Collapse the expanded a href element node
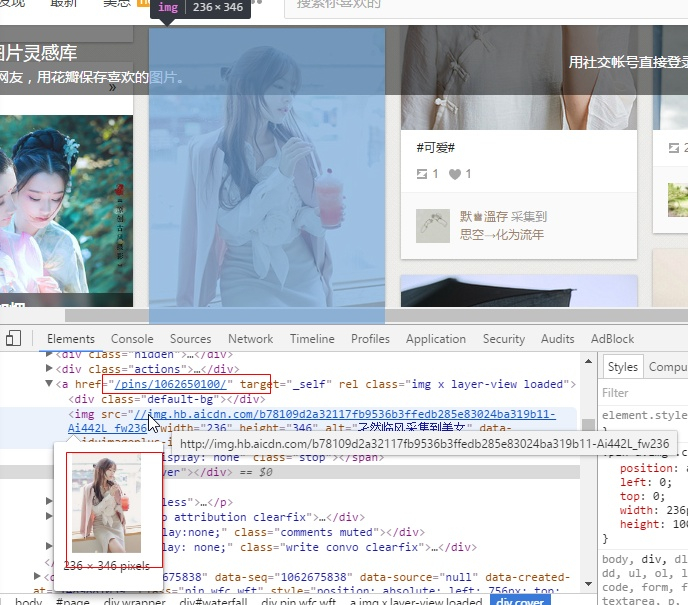Screen dimensions: 688x605 pos(49,384)
